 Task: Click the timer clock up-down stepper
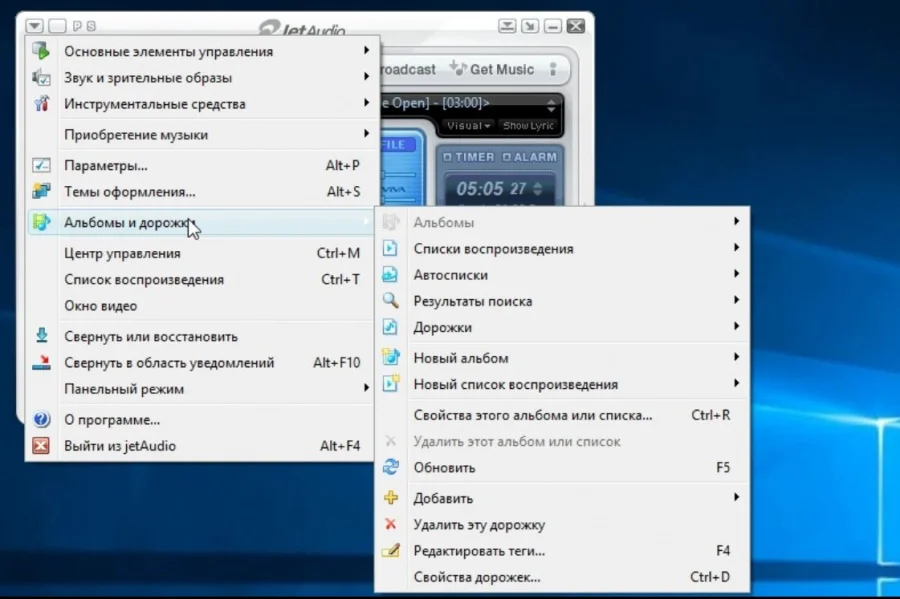tap(537, 188)
